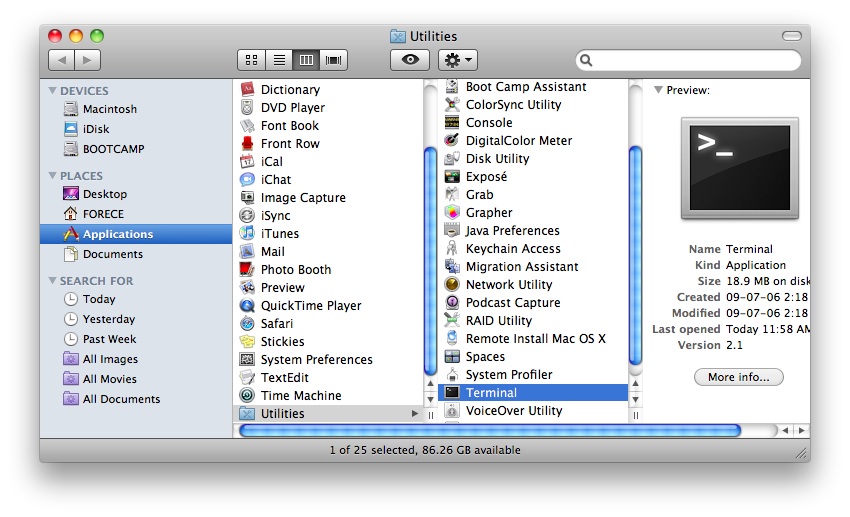Select the Time Machine app icon
This screenshot has width=850, height=517.
247,395
